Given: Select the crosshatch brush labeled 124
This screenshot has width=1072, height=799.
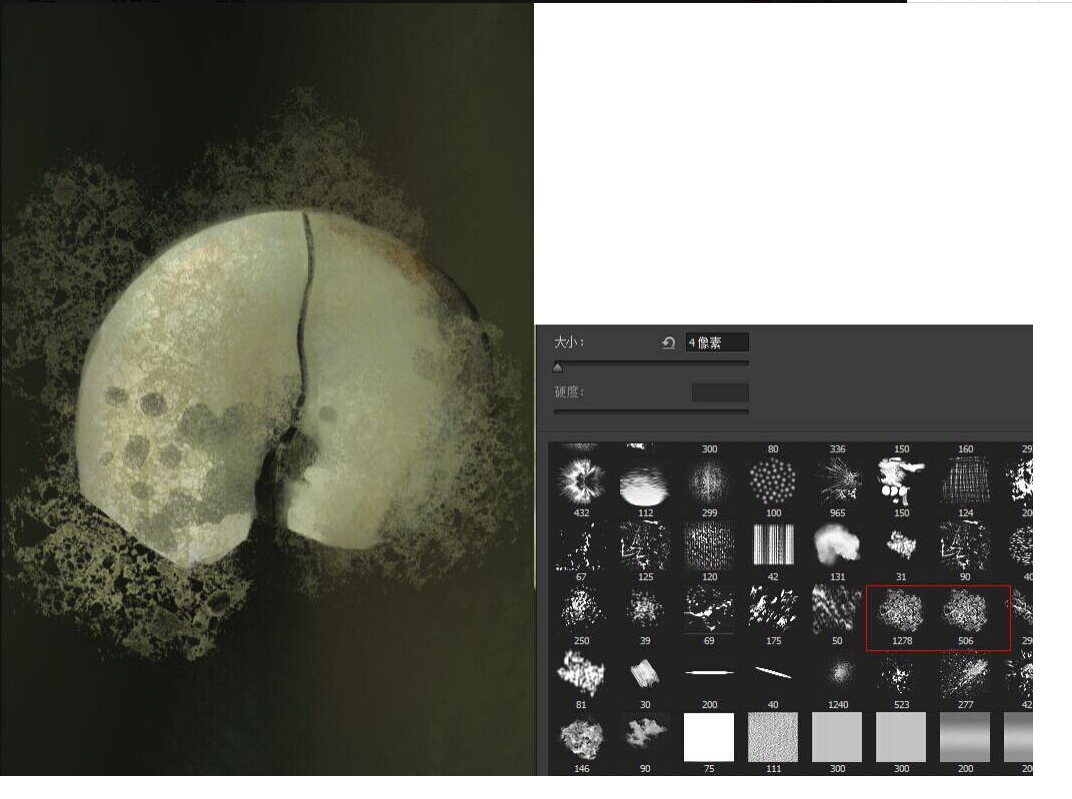Looking at the screenshot, I should [966, 482].
